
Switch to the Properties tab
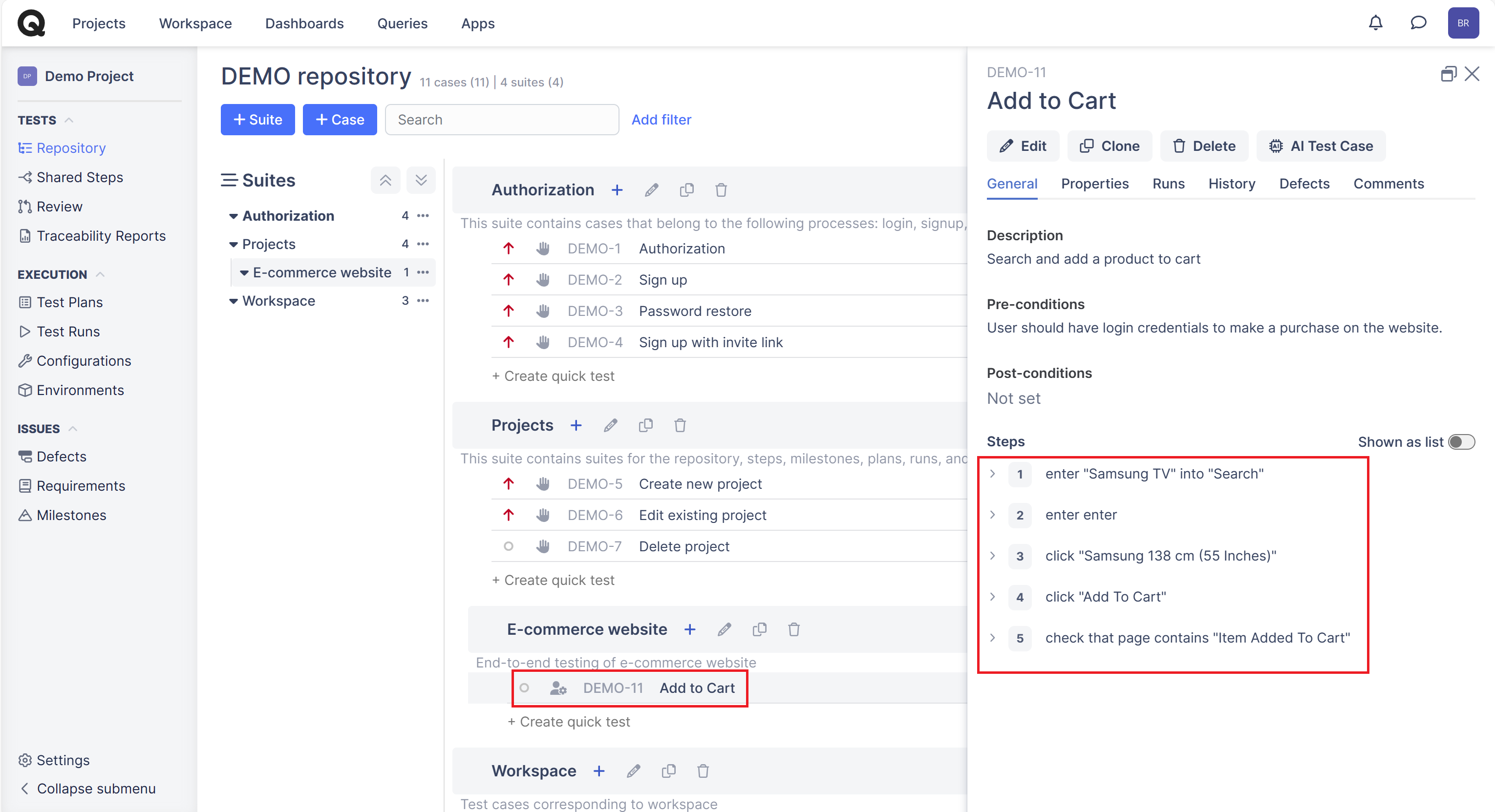pyautogui.click(x=1094, y=184)
